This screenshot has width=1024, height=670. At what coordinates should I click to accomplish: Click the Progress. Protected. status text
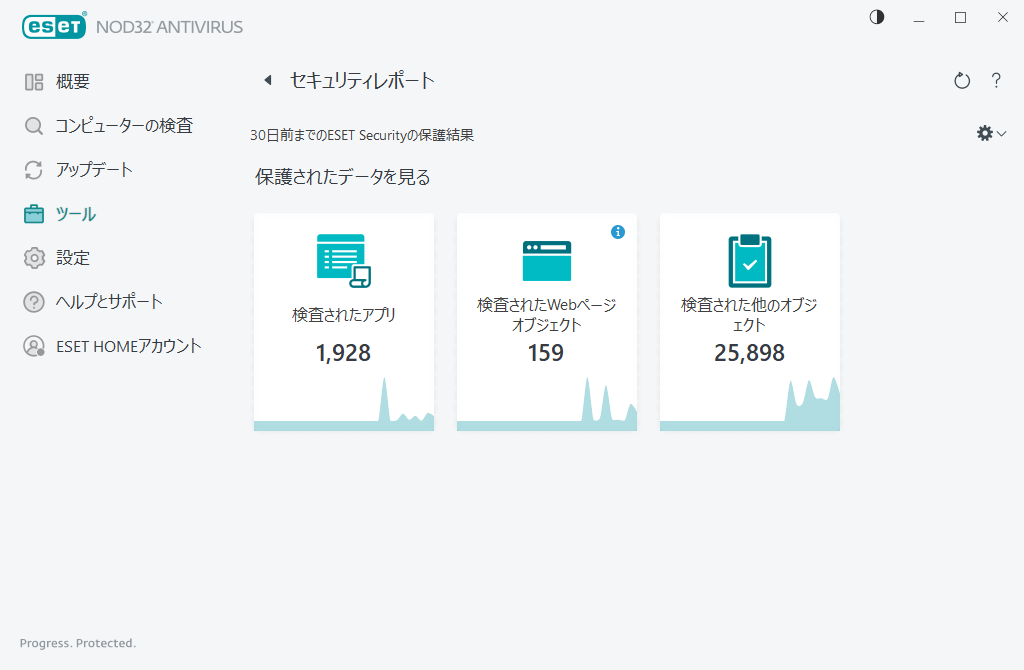(77, 643)
